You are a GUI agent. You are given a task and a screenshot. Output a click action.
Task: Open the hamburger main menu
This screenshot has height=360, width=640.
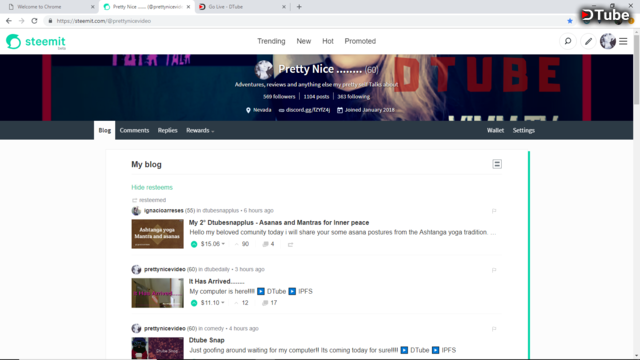(623, 41)
